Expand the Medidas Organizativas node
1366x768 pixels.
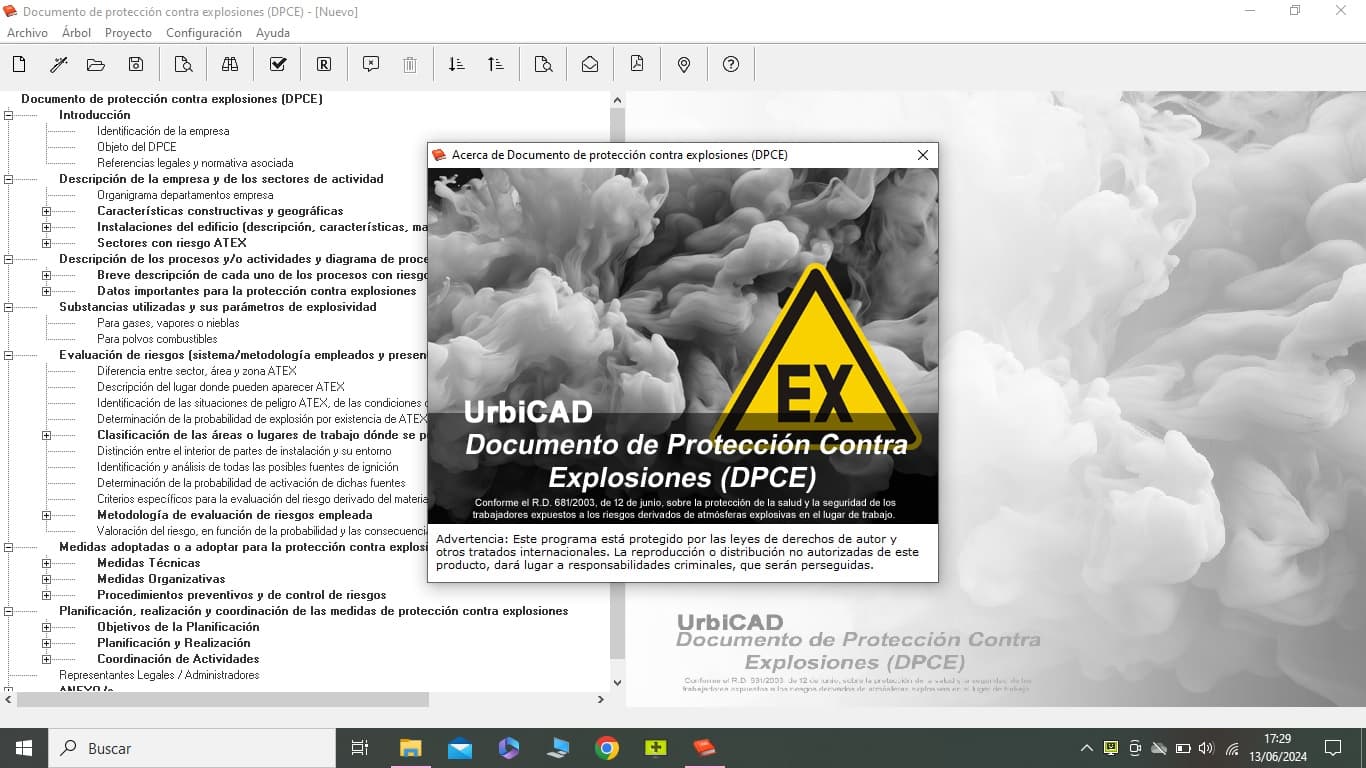(x=46, y=579)
